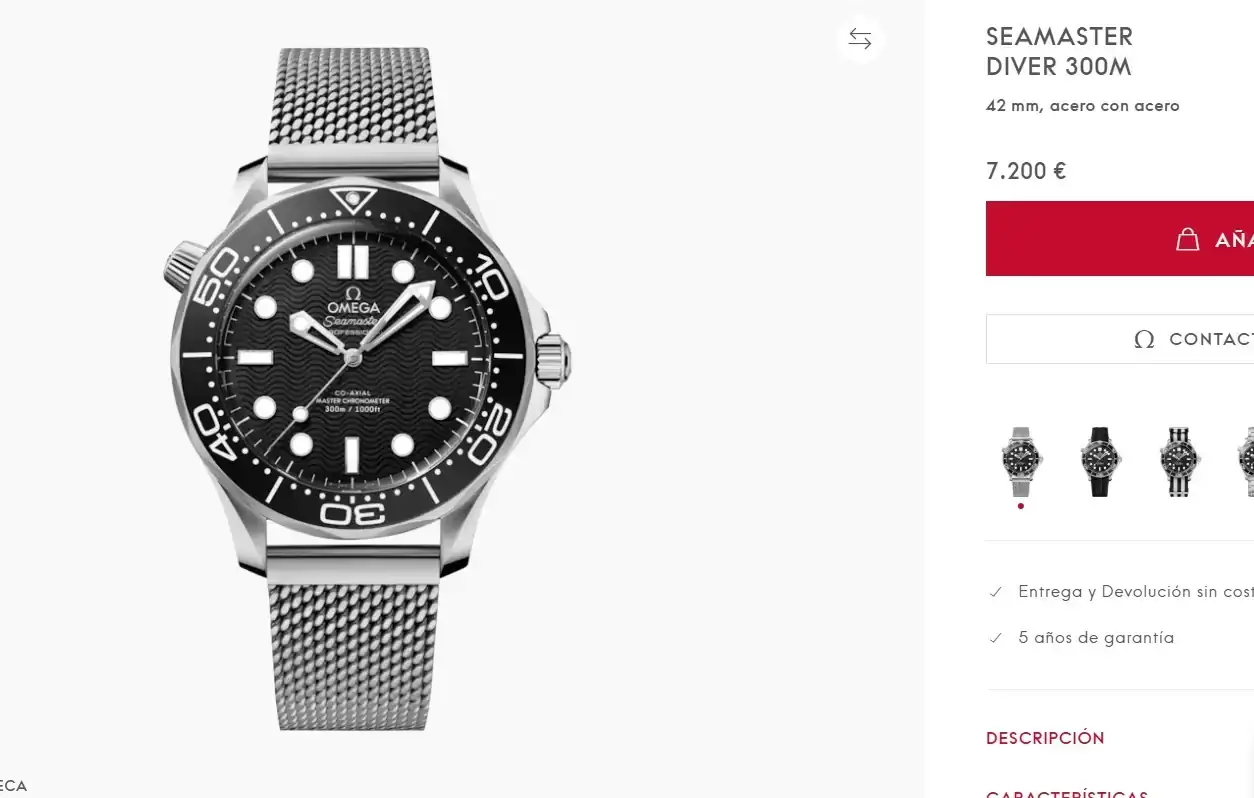
Task: Click the 42 mm, acero con acero subtitle
Action: tap(1082, 106)
